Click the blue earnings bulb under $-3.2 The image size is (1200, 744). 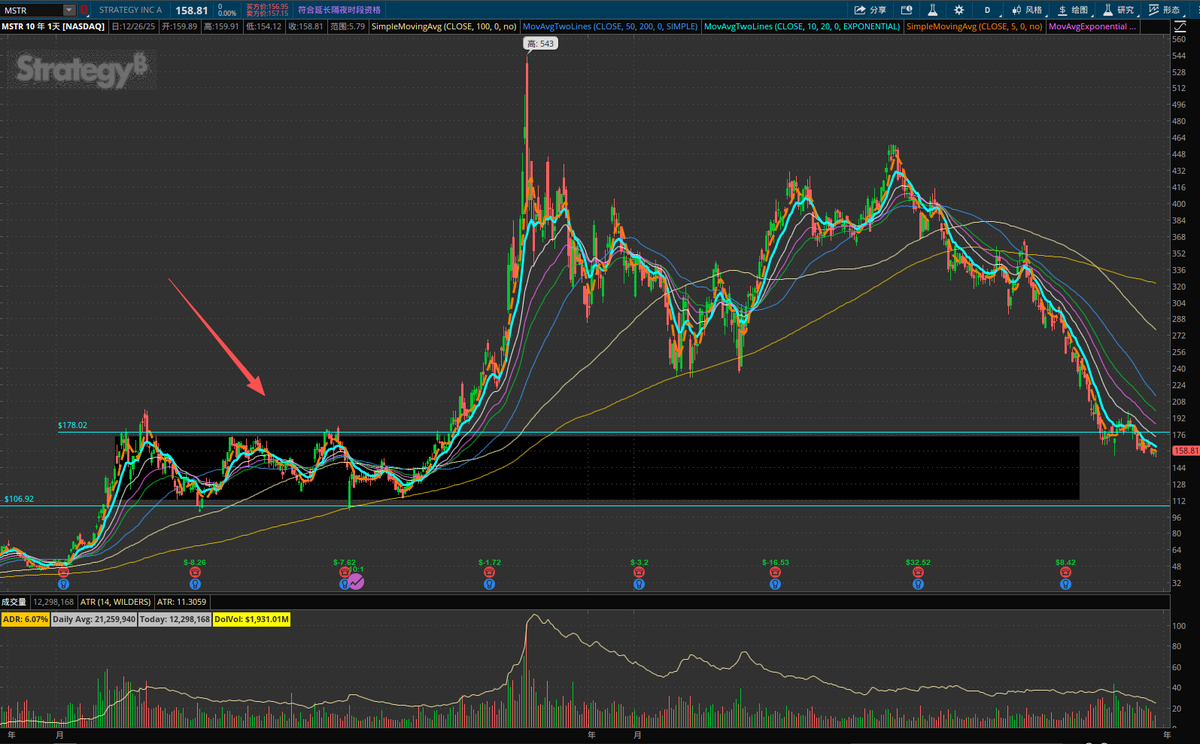(x=639, y=584)
